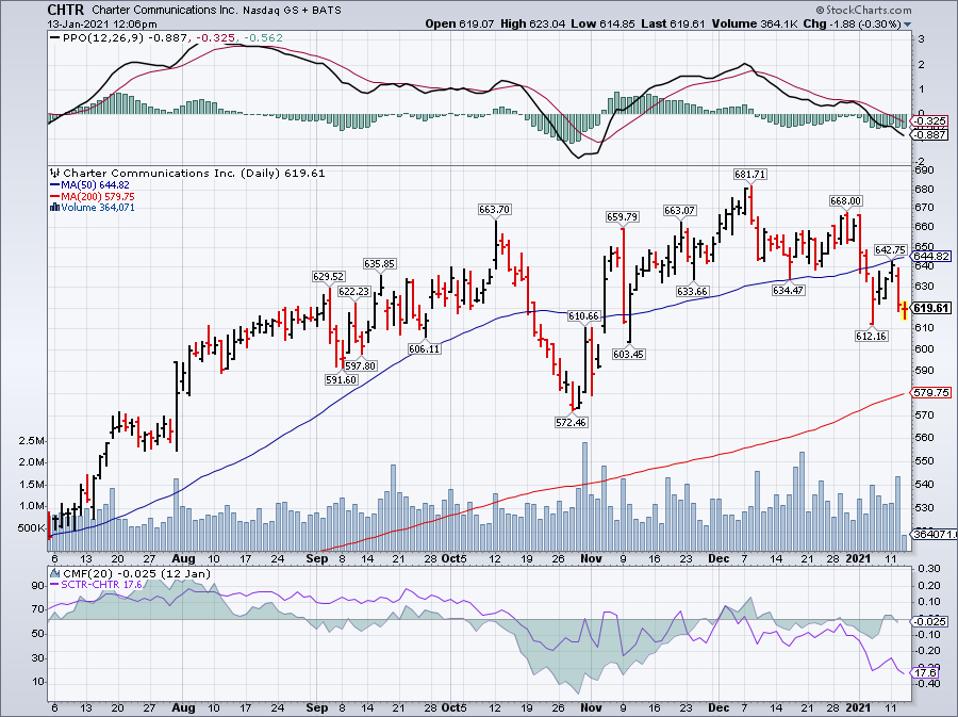Click the 606.11 price label

[425, 349]
